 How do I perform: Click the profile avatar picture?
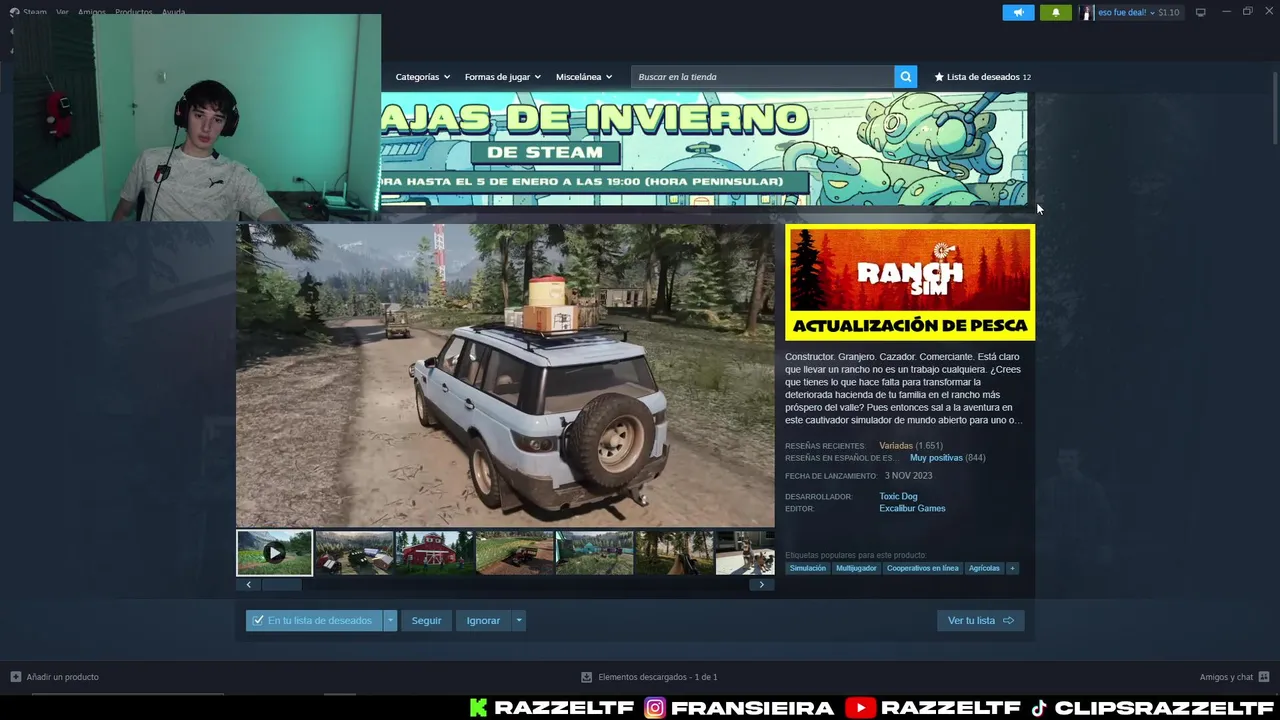tap(1087, 12)
